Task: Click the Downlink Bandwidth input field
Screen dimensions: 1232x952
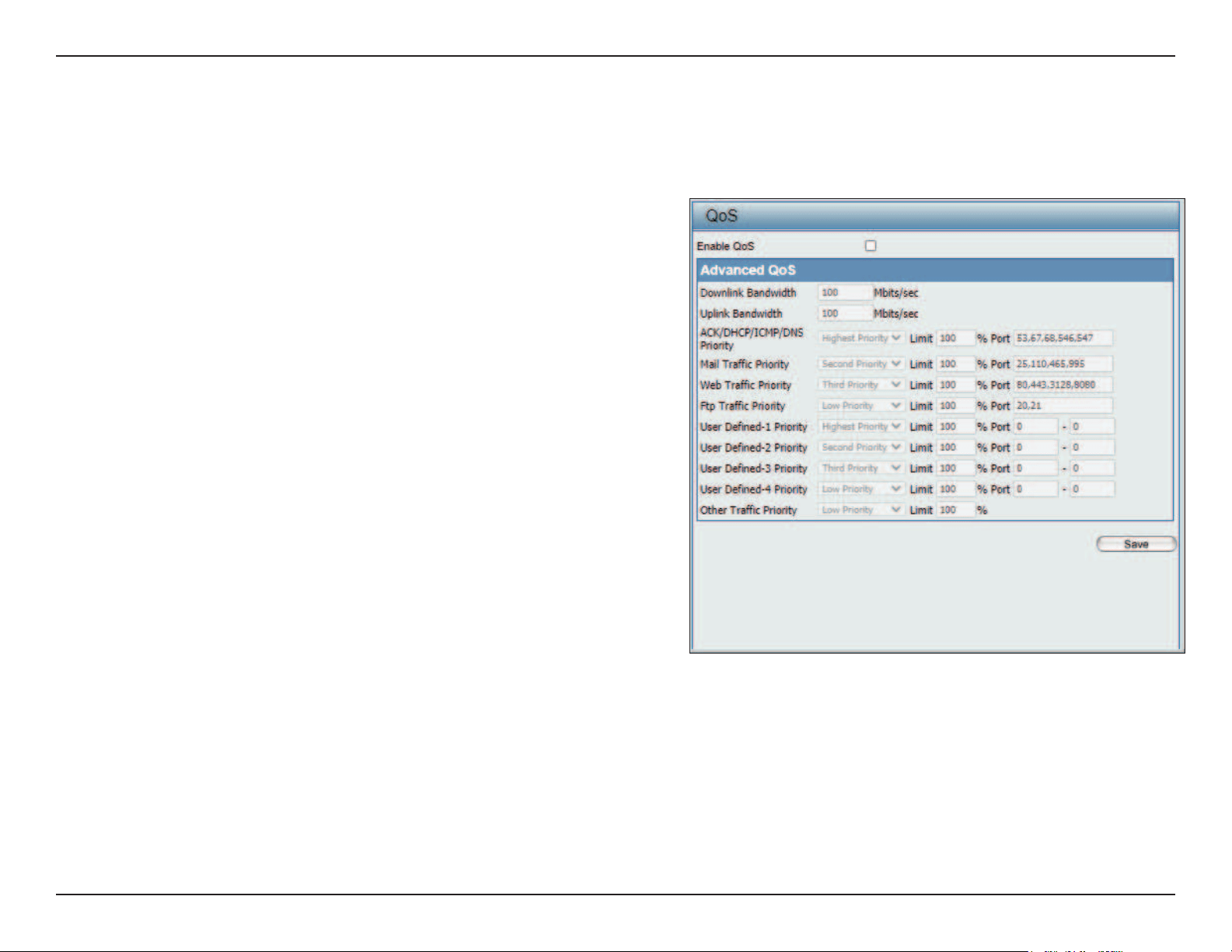Action: pyautogui.click(x=845, y=293)
